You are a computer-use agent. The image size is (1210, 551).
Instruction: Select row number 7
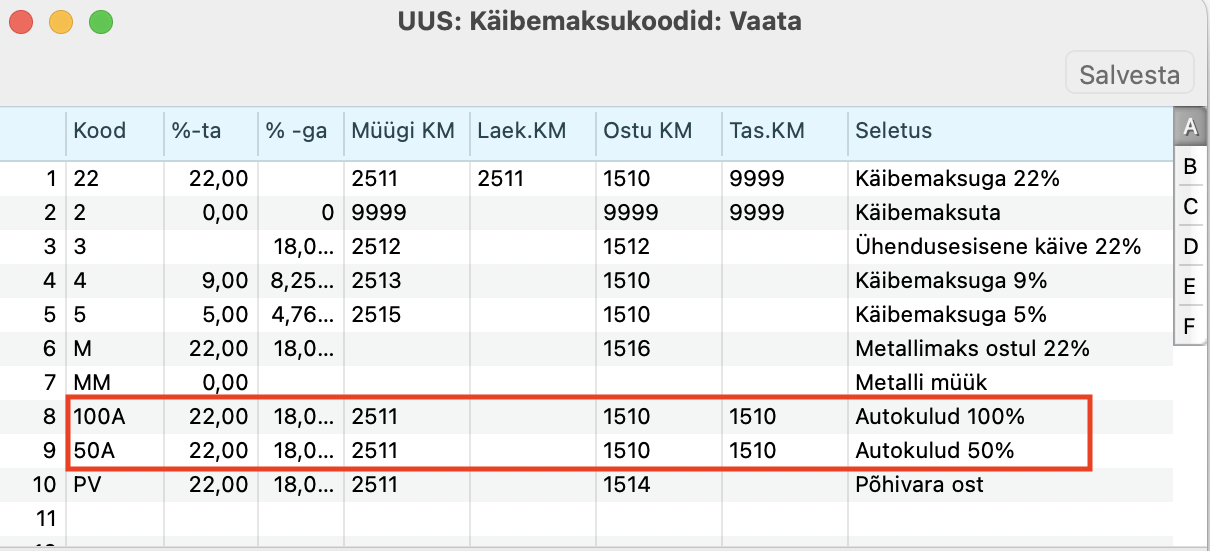[x=33, y=383]
